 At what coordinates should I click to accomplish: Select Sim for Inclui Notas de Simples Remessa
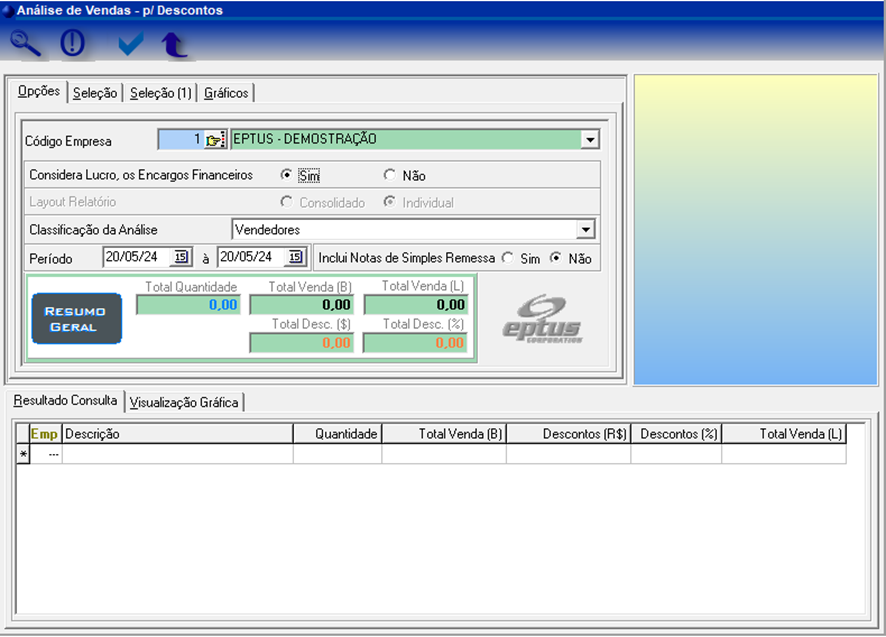click(x=508, y=258)
